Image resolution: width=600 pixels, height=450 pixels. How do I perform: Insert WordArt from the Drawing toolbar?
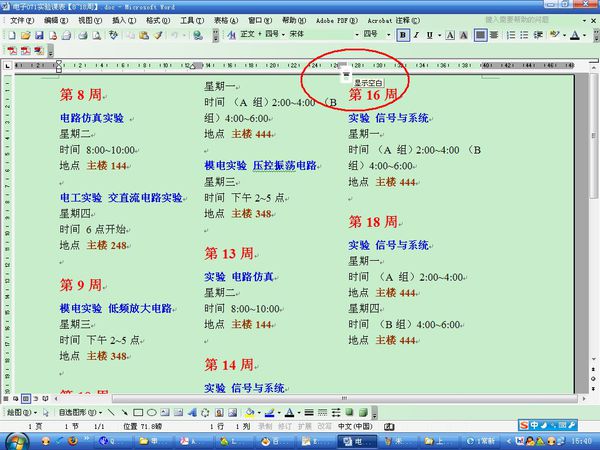pos(192,412)
